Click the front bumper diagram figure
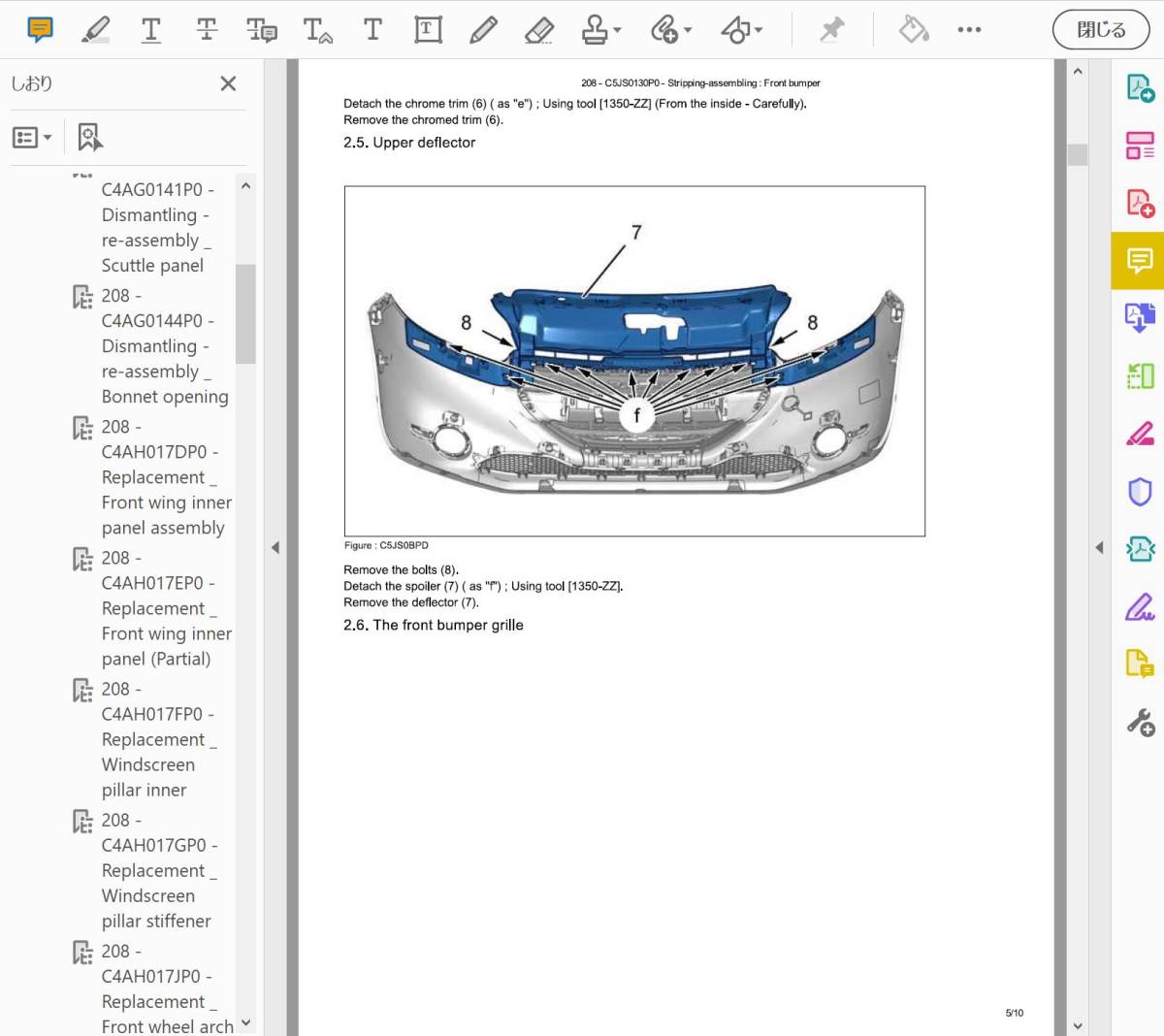This screenshot has height=1036, width=1164. pyautogui.click(x=634, y=361)
